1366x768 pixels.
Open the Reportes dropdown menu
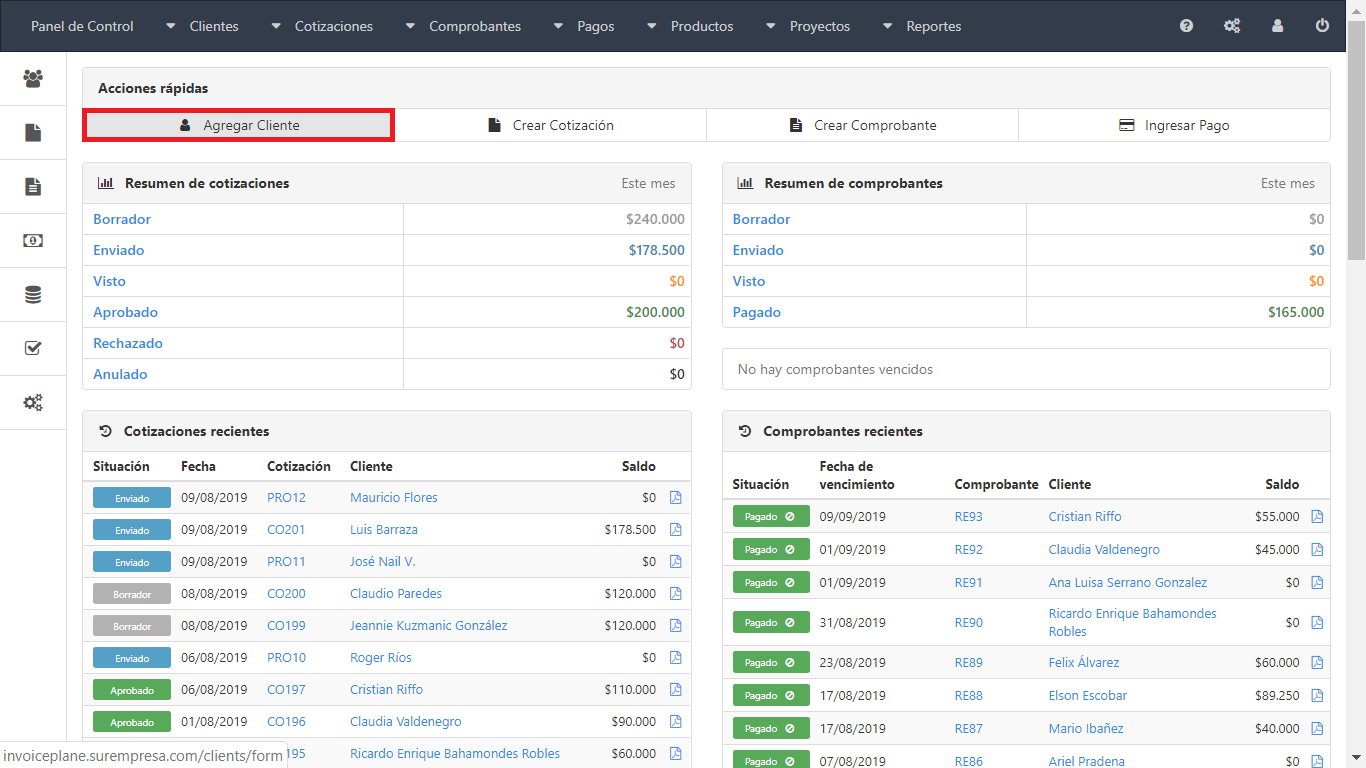[922, 26]
